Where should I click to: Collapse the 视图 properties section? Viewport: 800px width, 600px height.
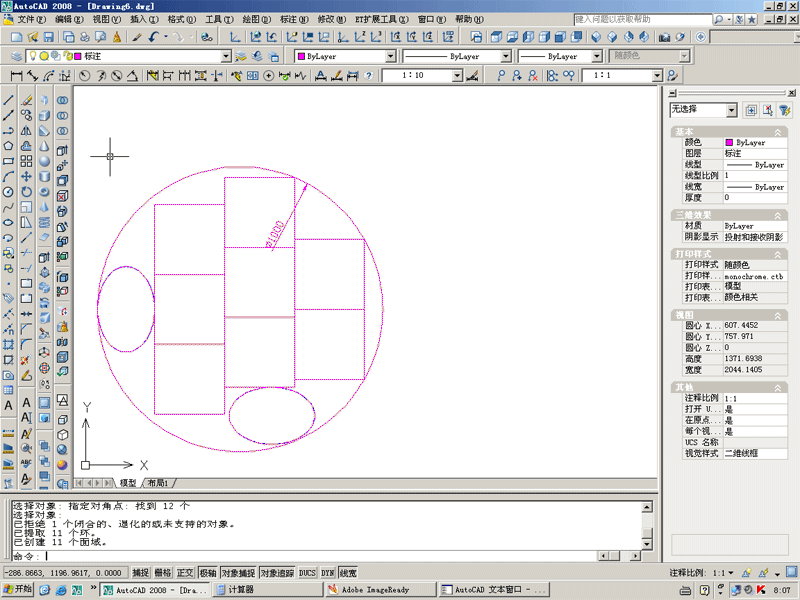click(778, 315)
